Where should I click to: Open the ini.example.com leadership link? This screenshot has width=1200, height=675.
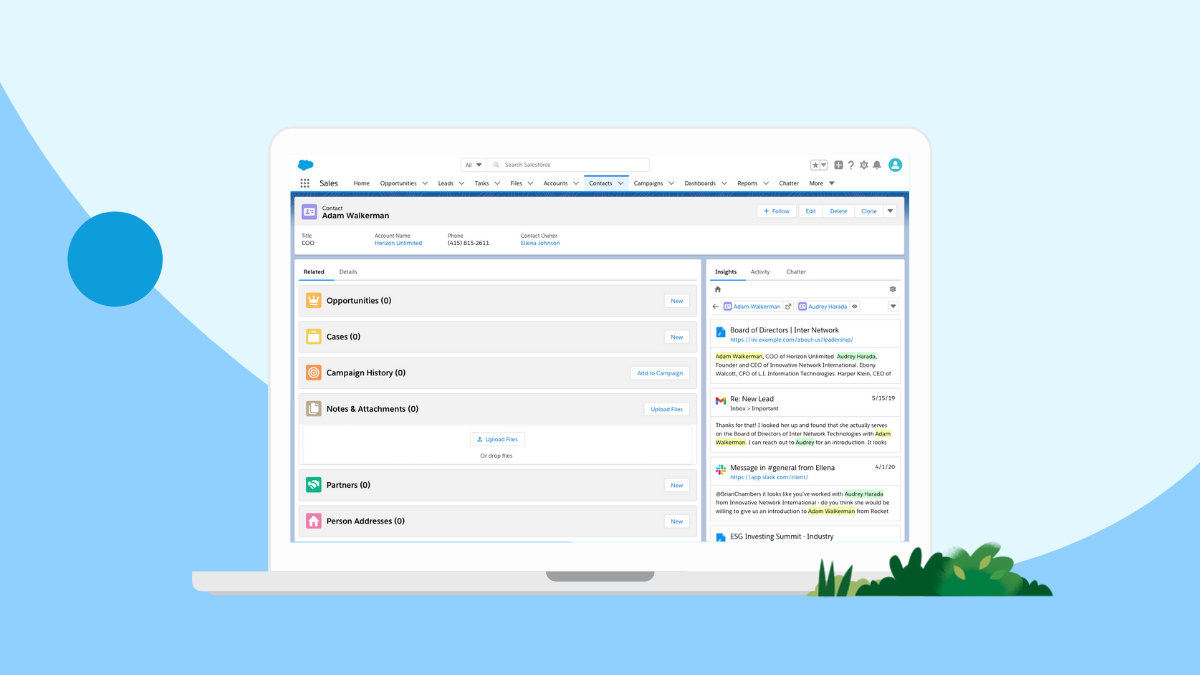[x=791, y=340]
